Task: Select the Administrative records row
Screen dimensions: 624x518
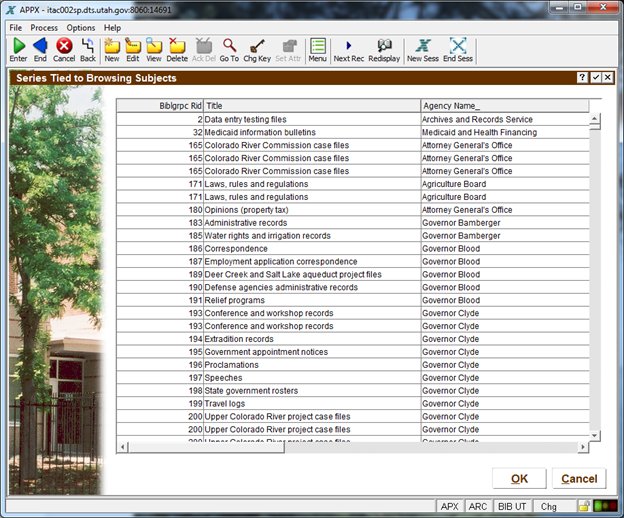Action: [353, 223]
